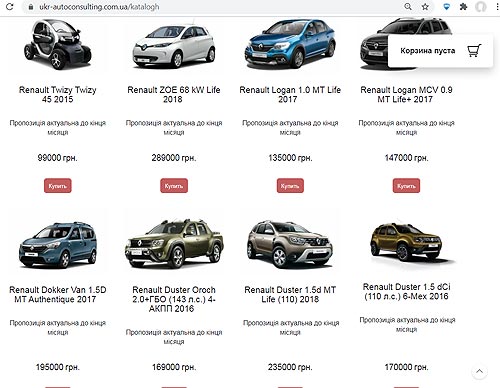Buy the Renault ZOE 68 kW Life
This screenshot has width=500, height=388.
pos(174,186)
